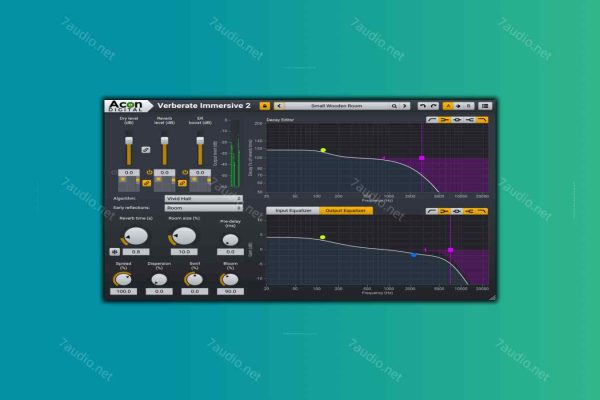Toggle the freeze snowflake button
The height and width of the screenshot is (400, 600).
114,252
